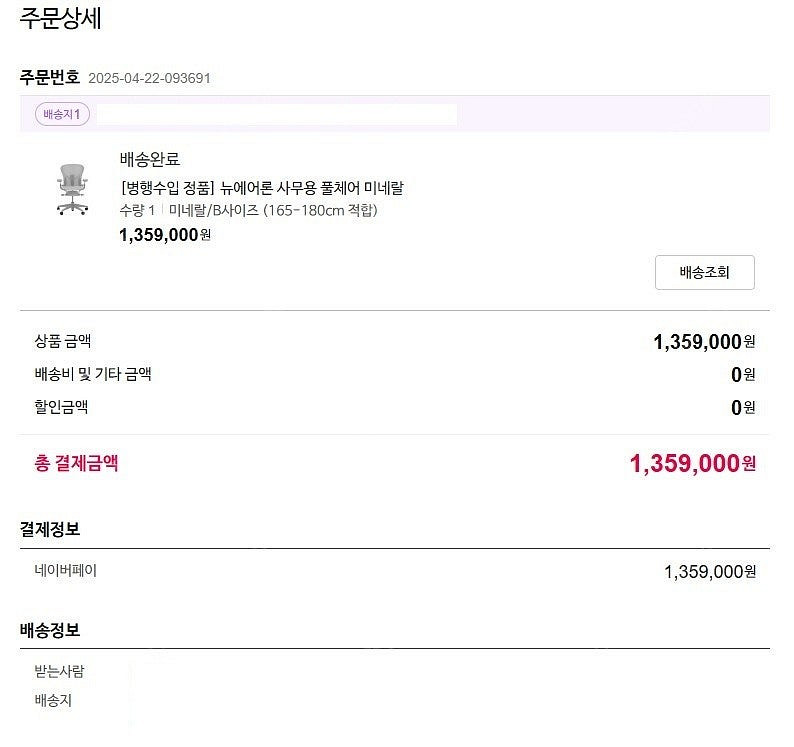The height and width of the screenshot is (747, 794).
Task: Click the red total amount 1,359,000원
Action: [692, 463]
